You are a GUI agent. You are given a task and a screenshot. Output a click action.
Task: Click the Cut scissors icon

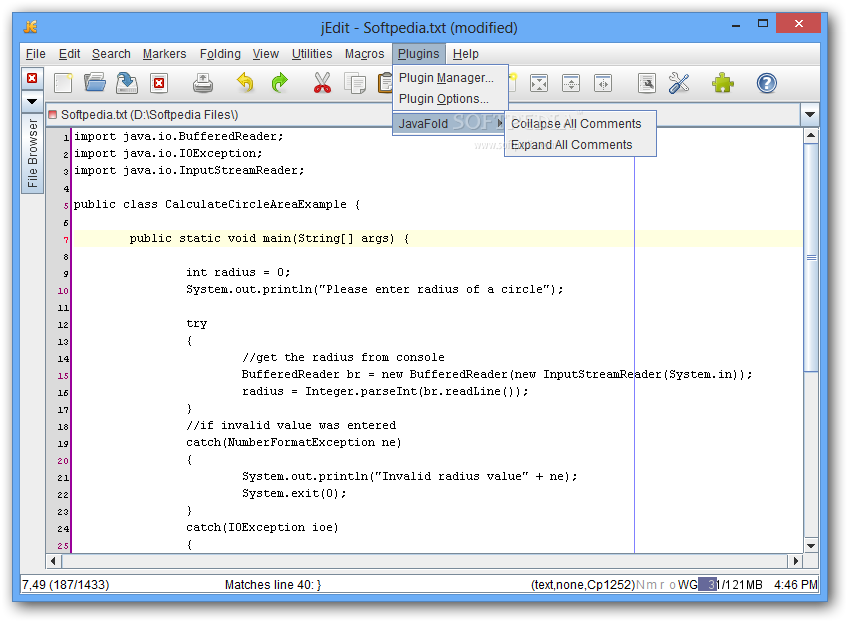[322, 83]
